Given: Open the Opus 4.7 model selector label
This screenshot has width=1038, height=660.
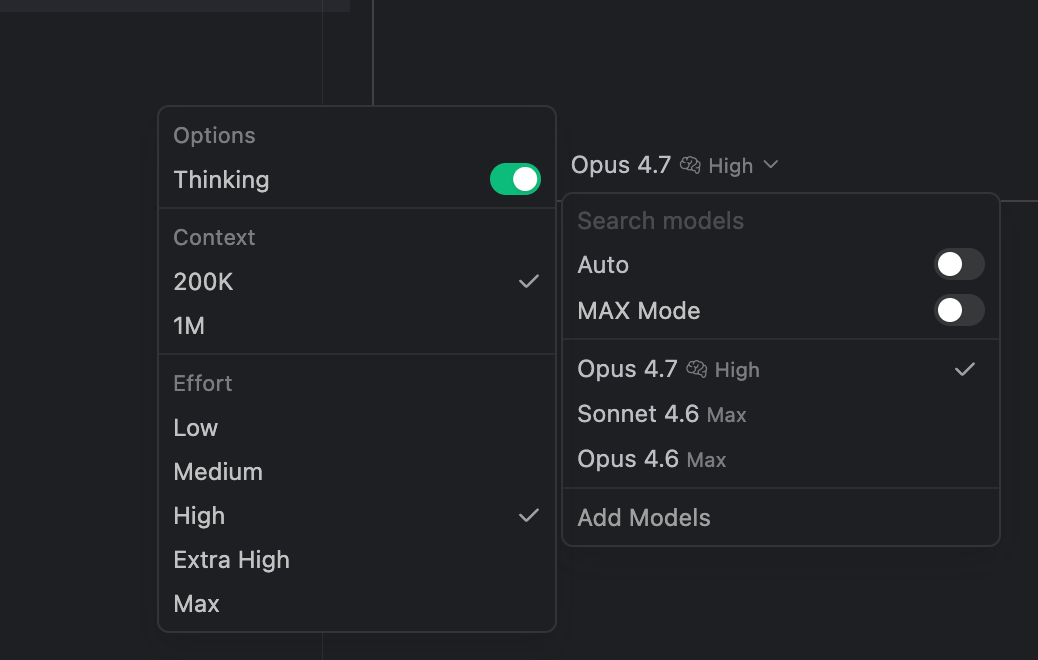Looking at the screenshot, I should (621, 165).
